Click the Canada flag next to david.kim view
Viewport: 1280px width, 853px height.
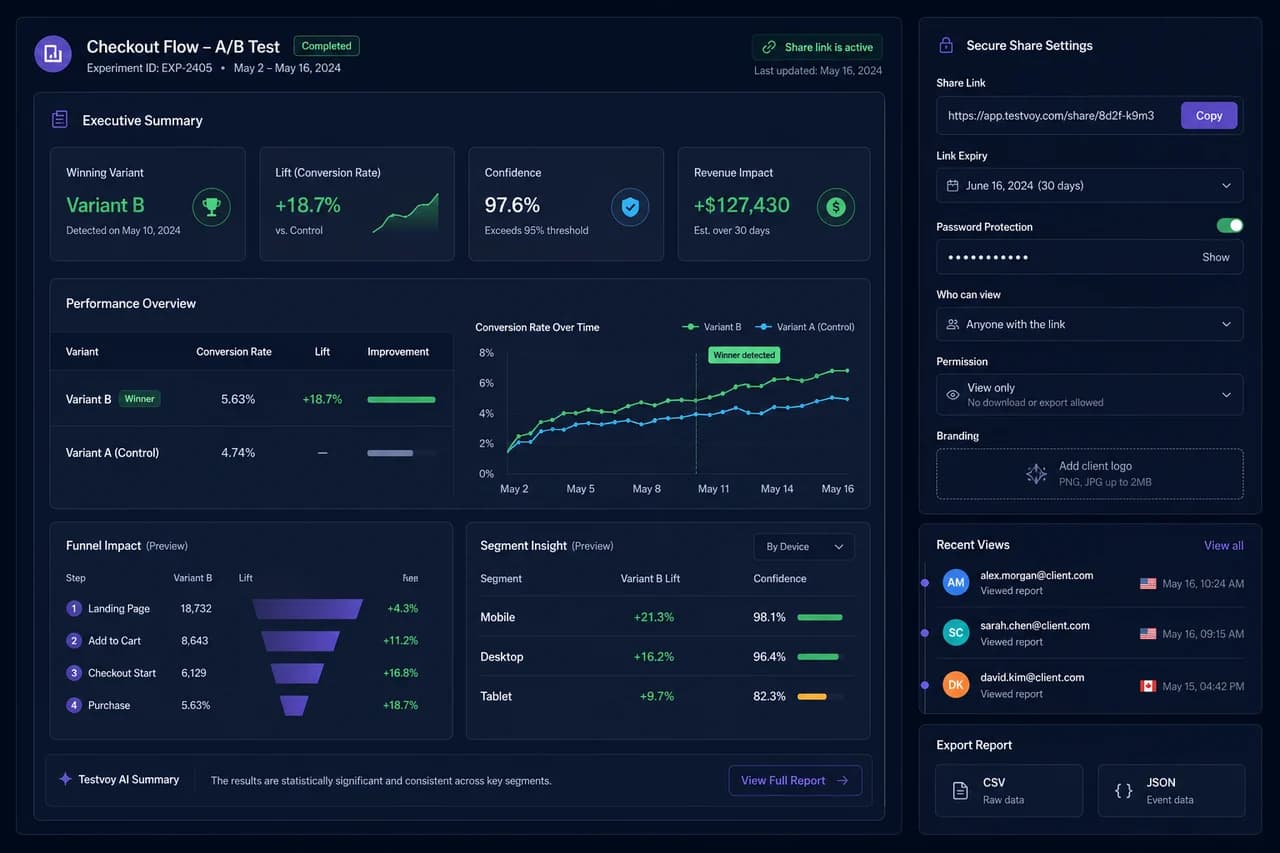[1148, 686]
